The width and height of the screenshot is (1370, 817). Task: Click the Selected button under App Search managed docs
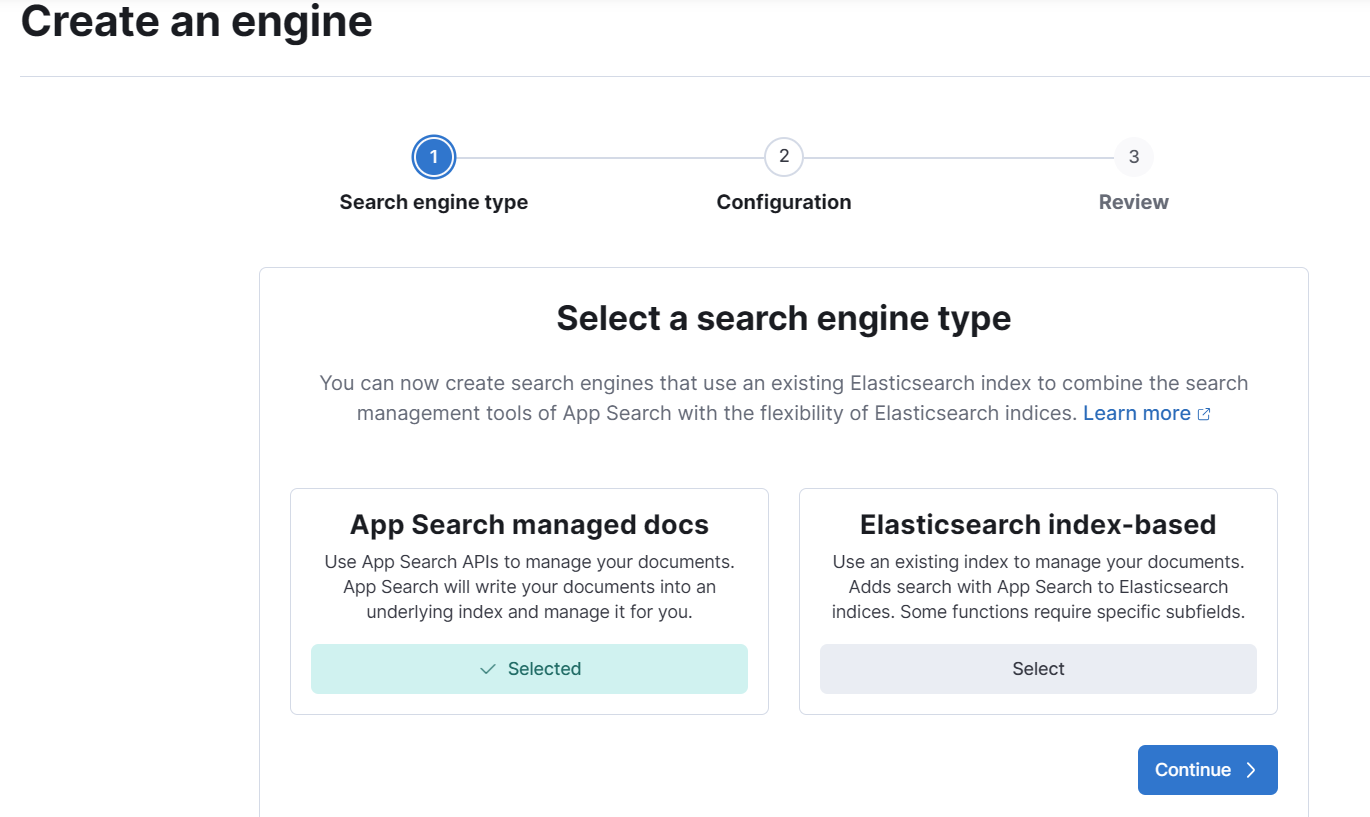529,669
